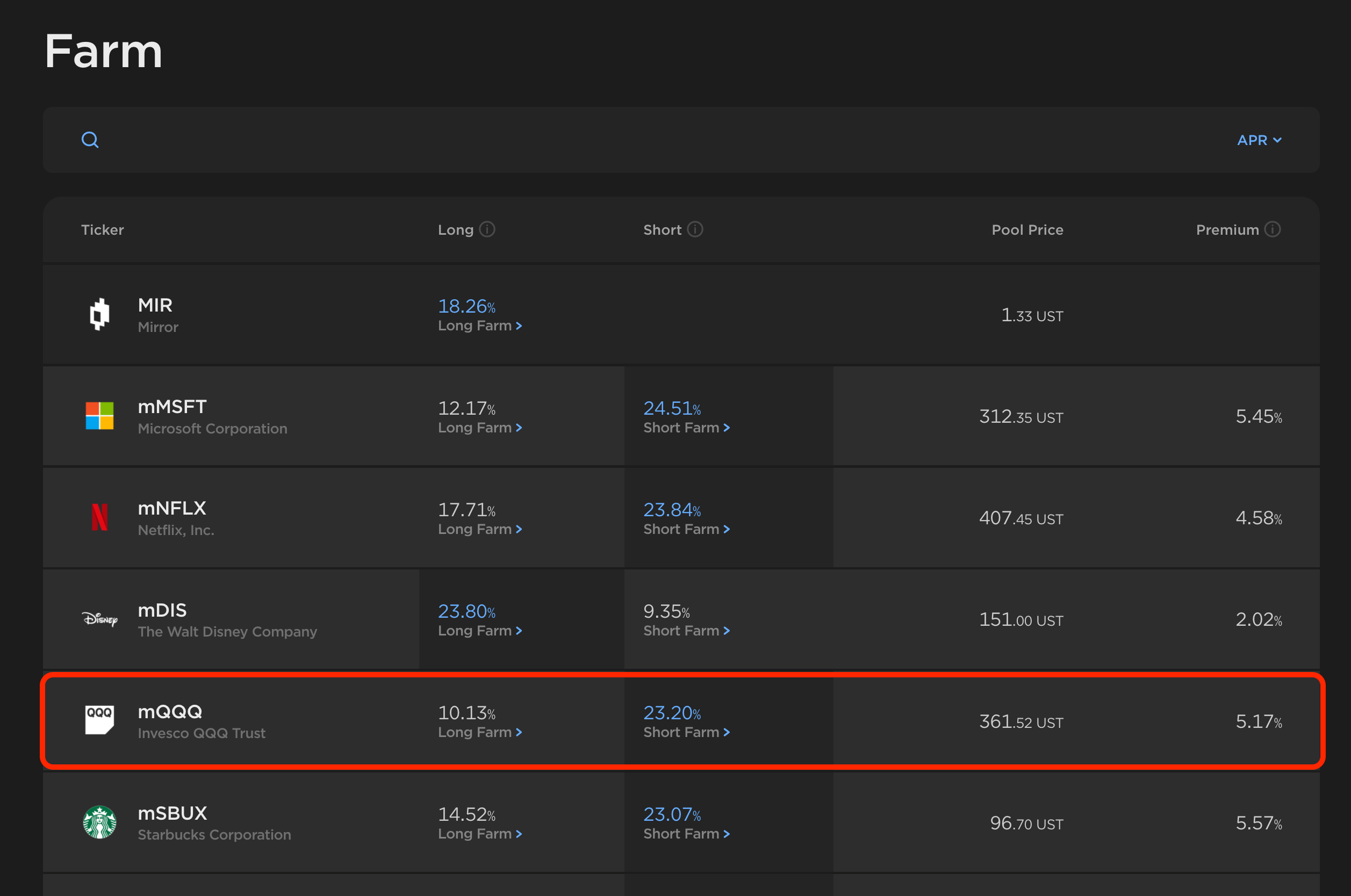1351x896 pixels.
Task: Click the Disney logo for mDIS
Action: coord(99,619)
